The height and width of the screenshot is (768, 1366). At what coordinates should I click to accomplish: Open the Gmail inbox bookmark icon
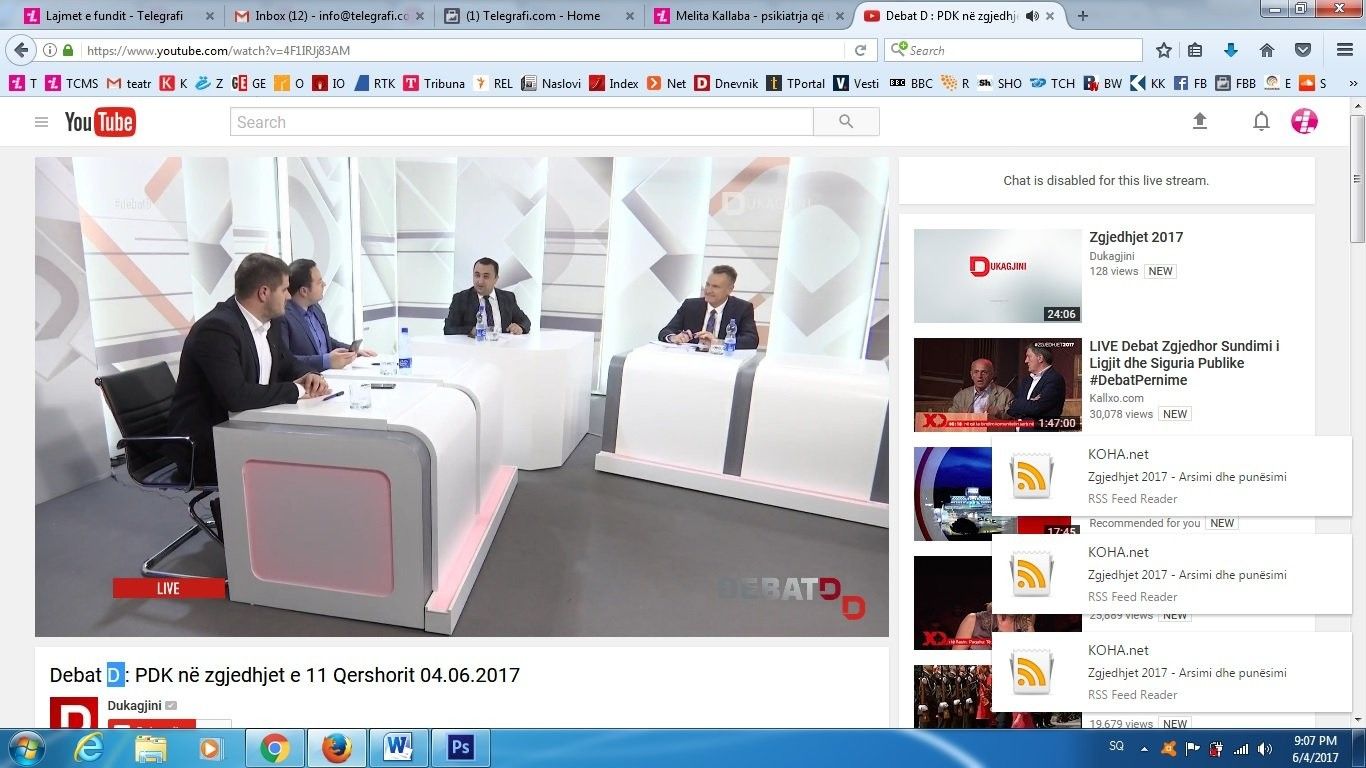[x=241, y=16]
